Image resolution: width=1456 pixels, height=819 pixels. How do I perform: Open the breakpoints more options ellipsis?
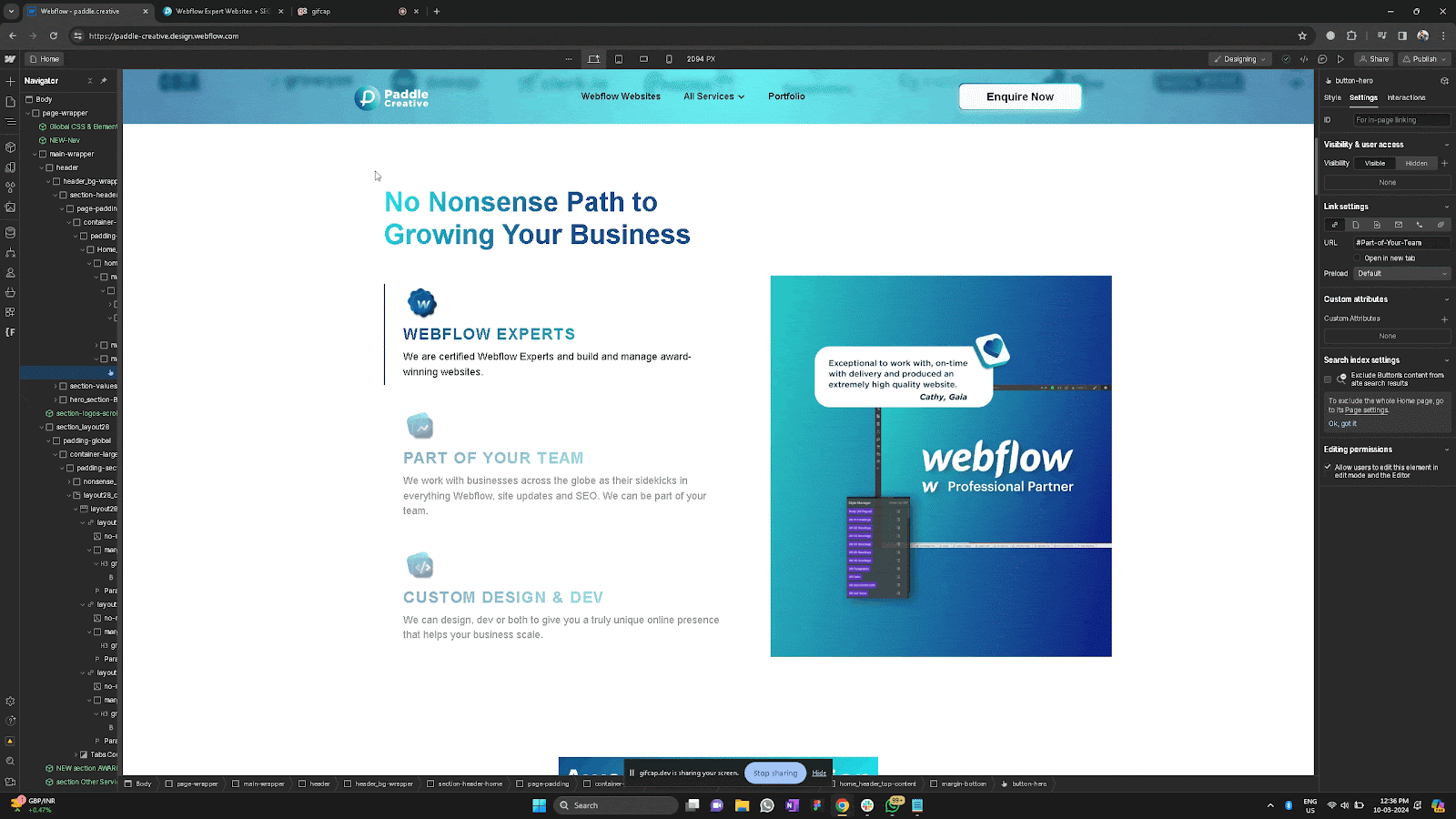click(x=569, y=59)
